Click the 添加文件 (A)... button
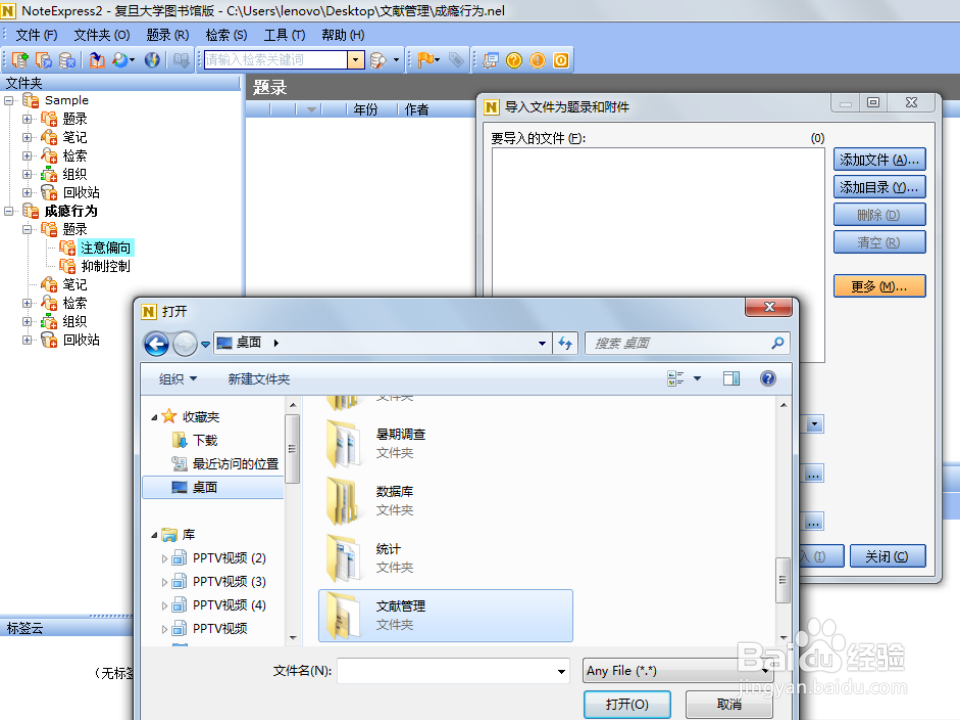 coord(879,160)
